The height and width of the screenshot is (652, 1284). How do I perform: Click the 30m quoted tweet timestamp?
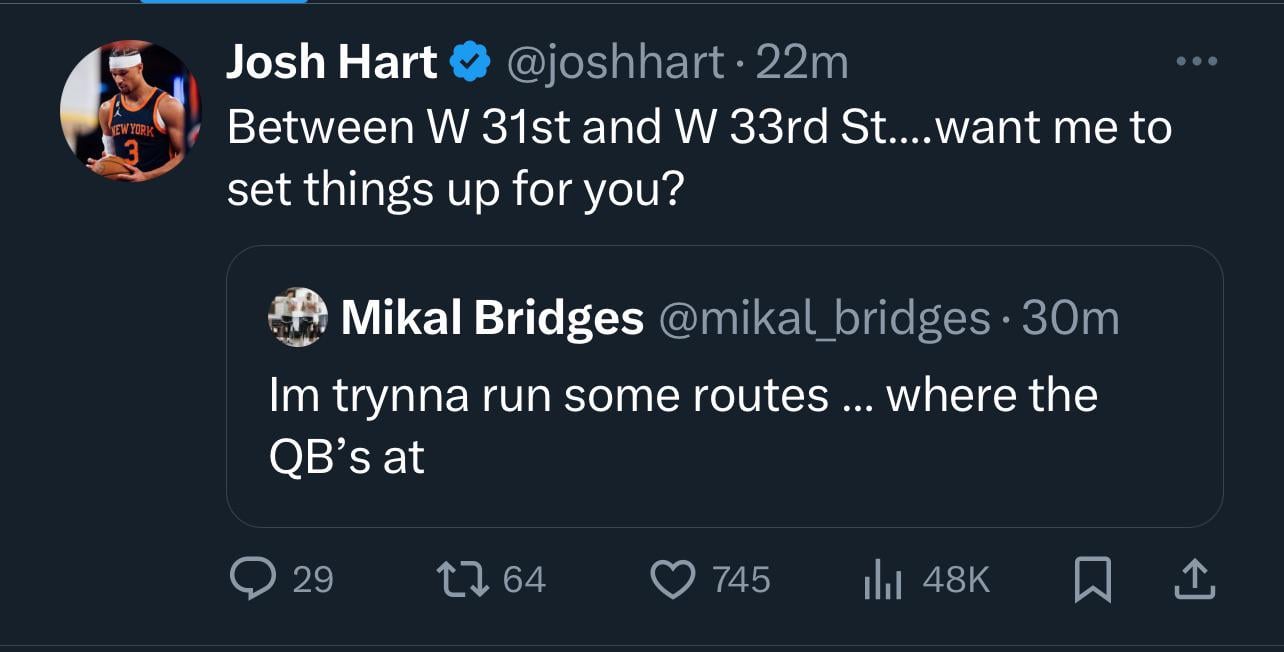tap(1070, 318)
